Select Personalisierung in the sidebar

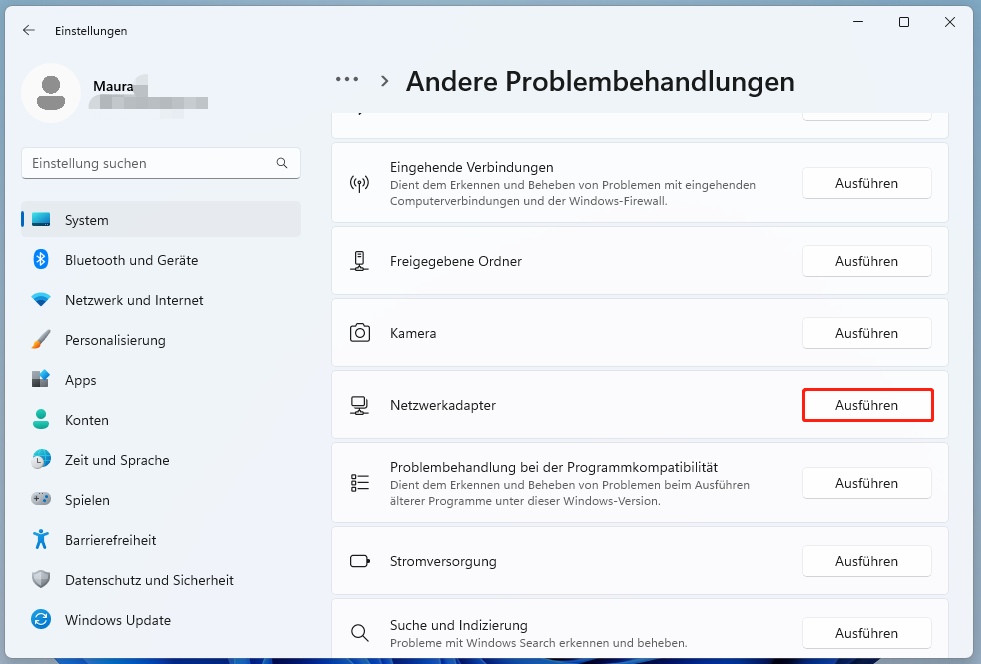point(161,340)
